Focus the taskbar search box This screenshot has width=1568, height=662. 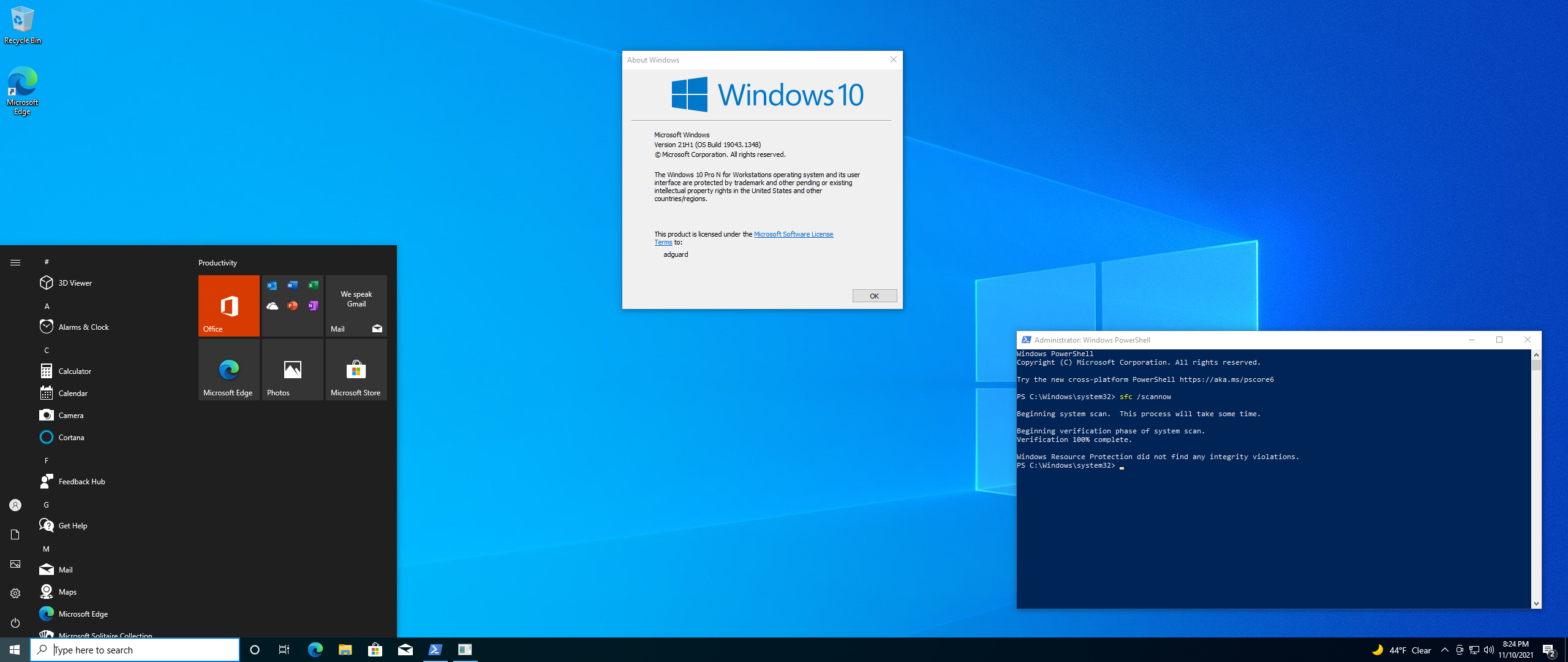135,650
